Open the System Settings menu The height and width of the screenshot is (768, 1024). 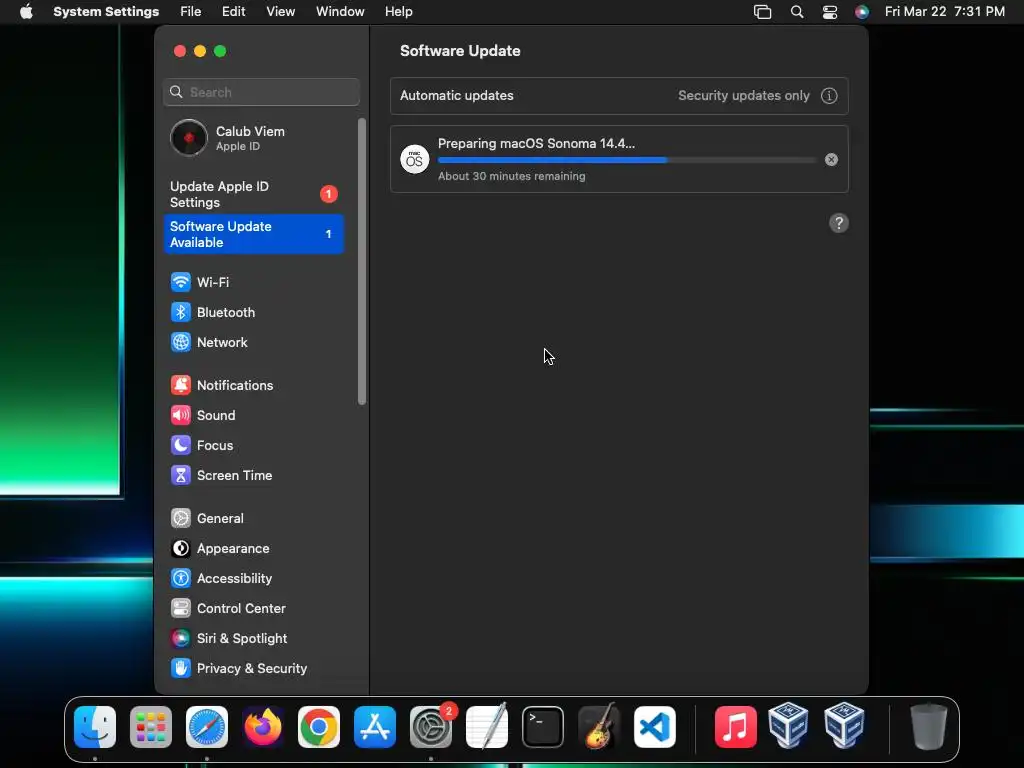(x=106, y=12)
